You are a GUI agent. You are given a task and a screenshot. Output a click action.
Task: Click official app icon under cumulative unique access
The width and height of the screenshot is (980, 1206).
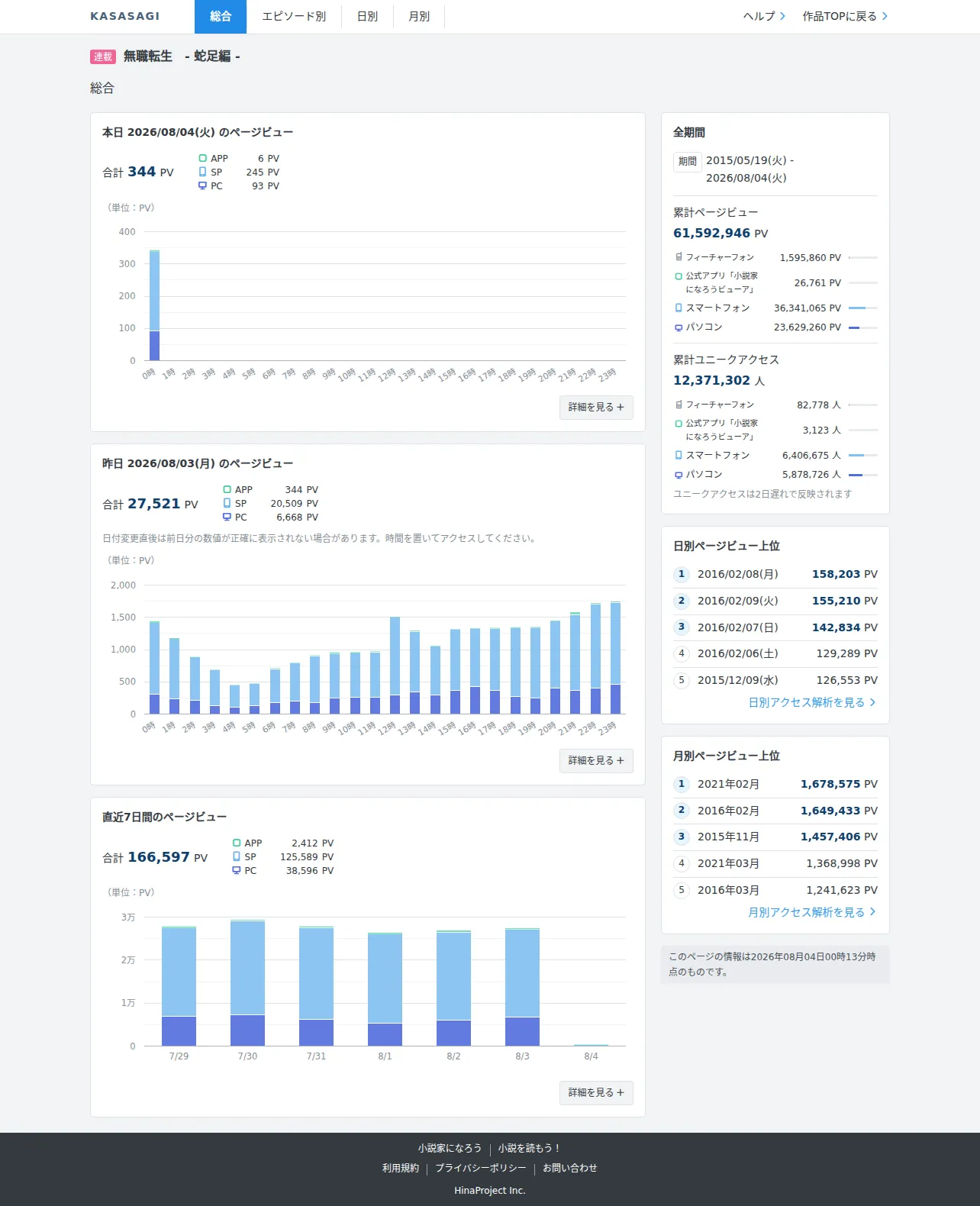(x=679, y=424)
